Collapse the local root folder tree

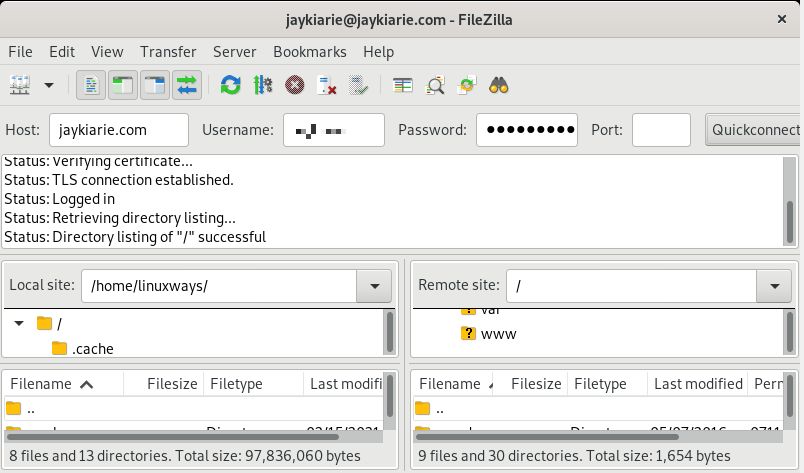pos(19,323)
